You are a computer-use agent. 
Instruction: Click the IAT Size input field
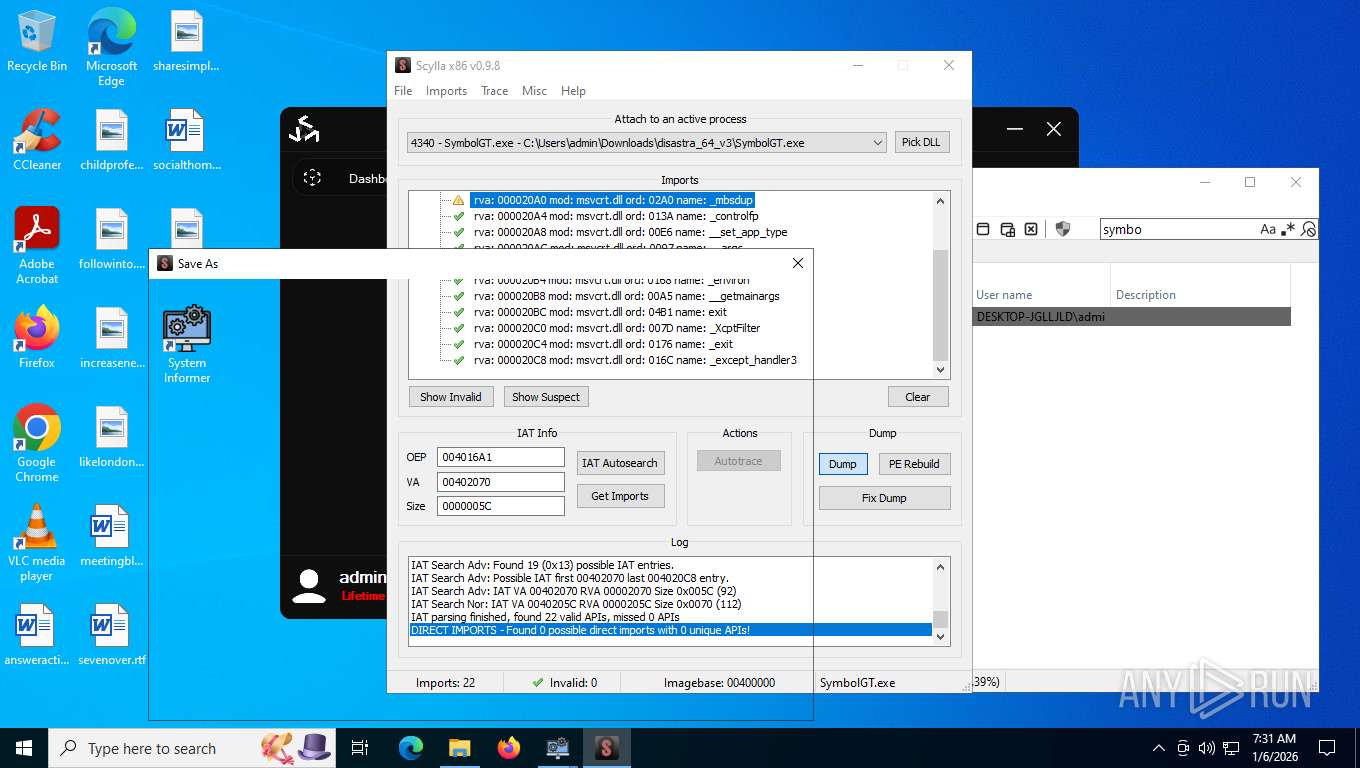(x=500, y=506)
